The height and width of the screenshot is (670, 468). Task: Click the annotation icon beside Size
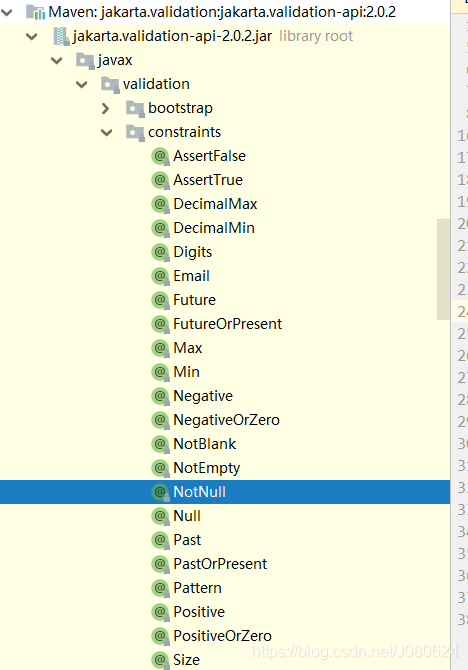(x=160, y=660)
